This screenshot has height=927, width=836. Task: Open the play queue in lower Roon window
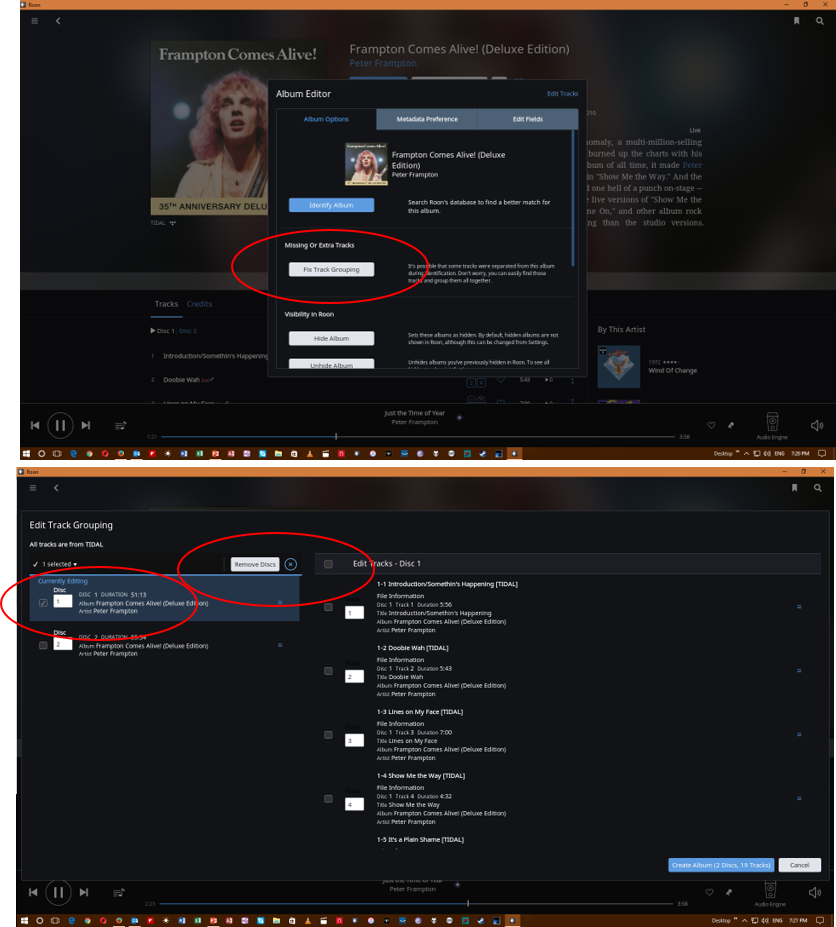(119, 893)
